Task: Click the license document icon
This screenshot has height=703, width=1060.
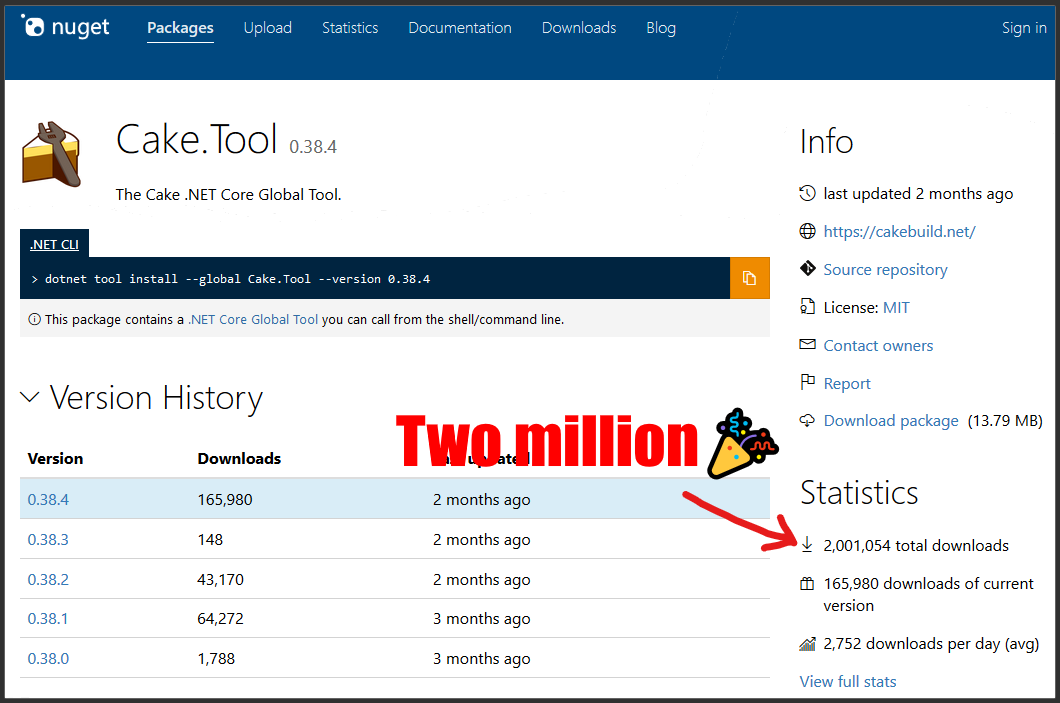Action: pos(807,306)
